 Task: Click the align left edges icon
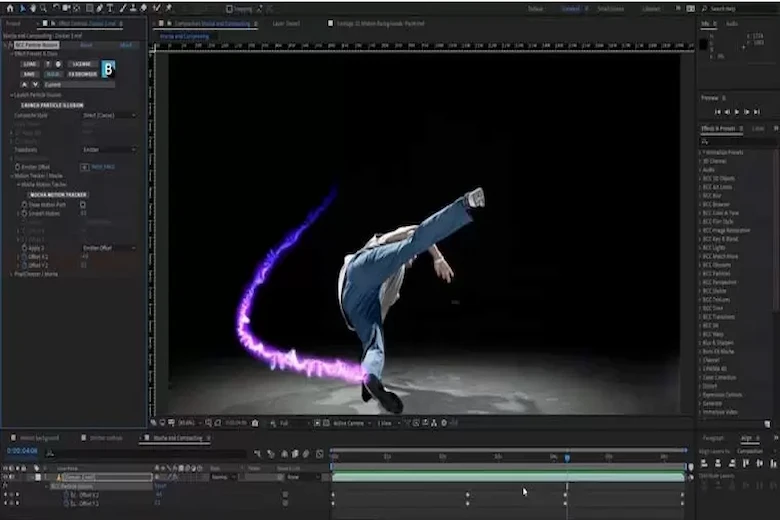tap(704, 463)
